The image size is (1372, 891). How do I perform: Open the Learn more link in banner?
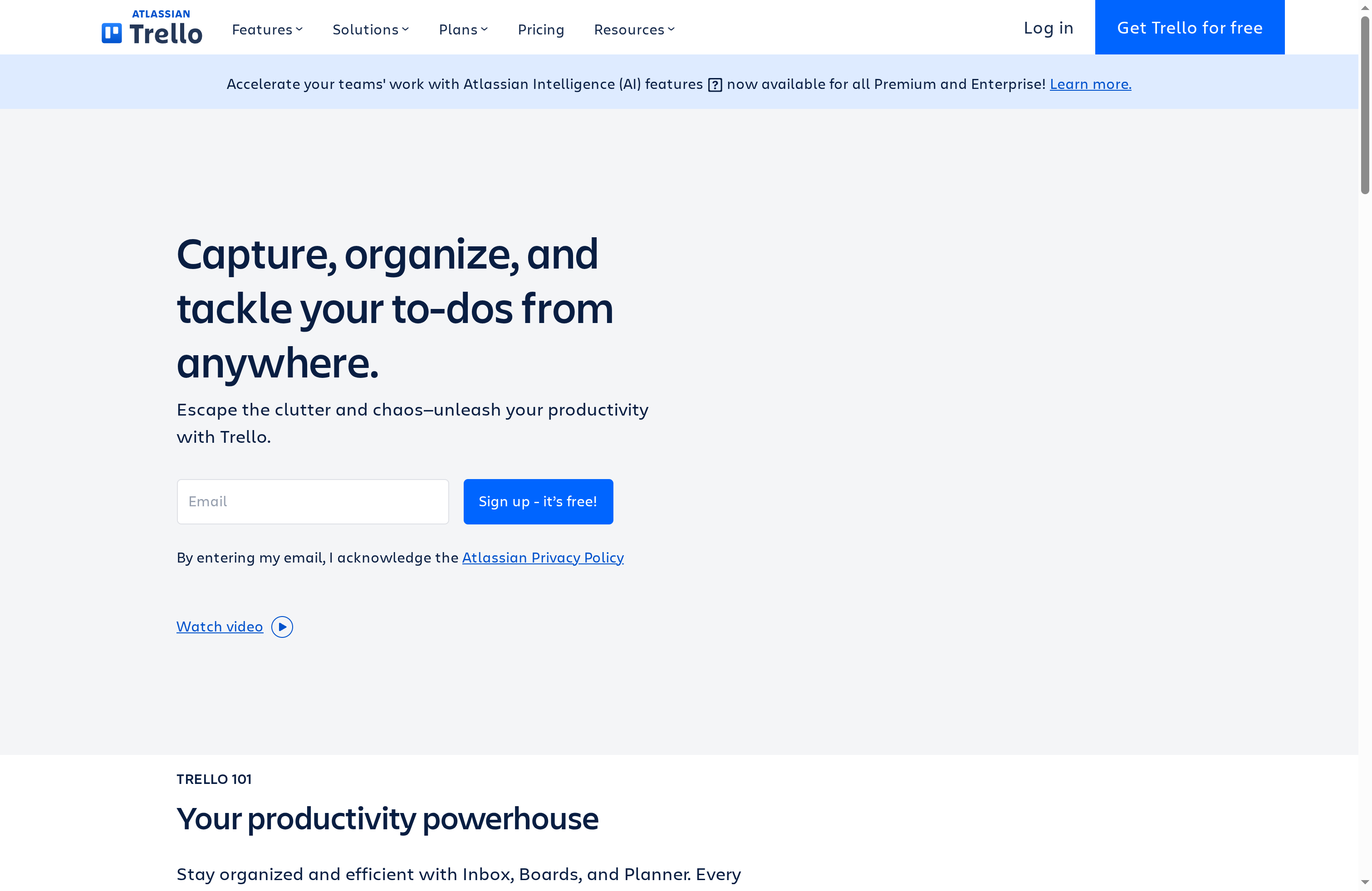pyautogui.click(x=1090, y=84)
